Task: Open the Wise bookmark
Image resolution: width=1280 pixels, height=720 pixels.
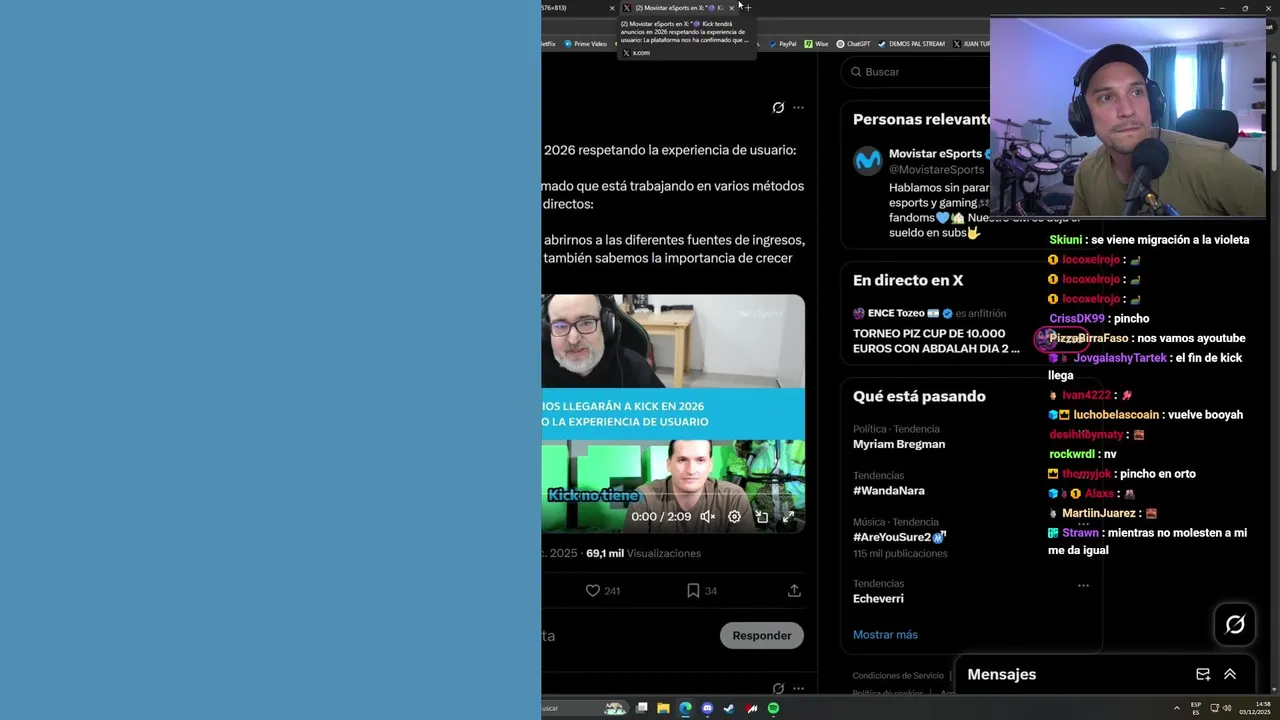Action: (x=816, y=44)
